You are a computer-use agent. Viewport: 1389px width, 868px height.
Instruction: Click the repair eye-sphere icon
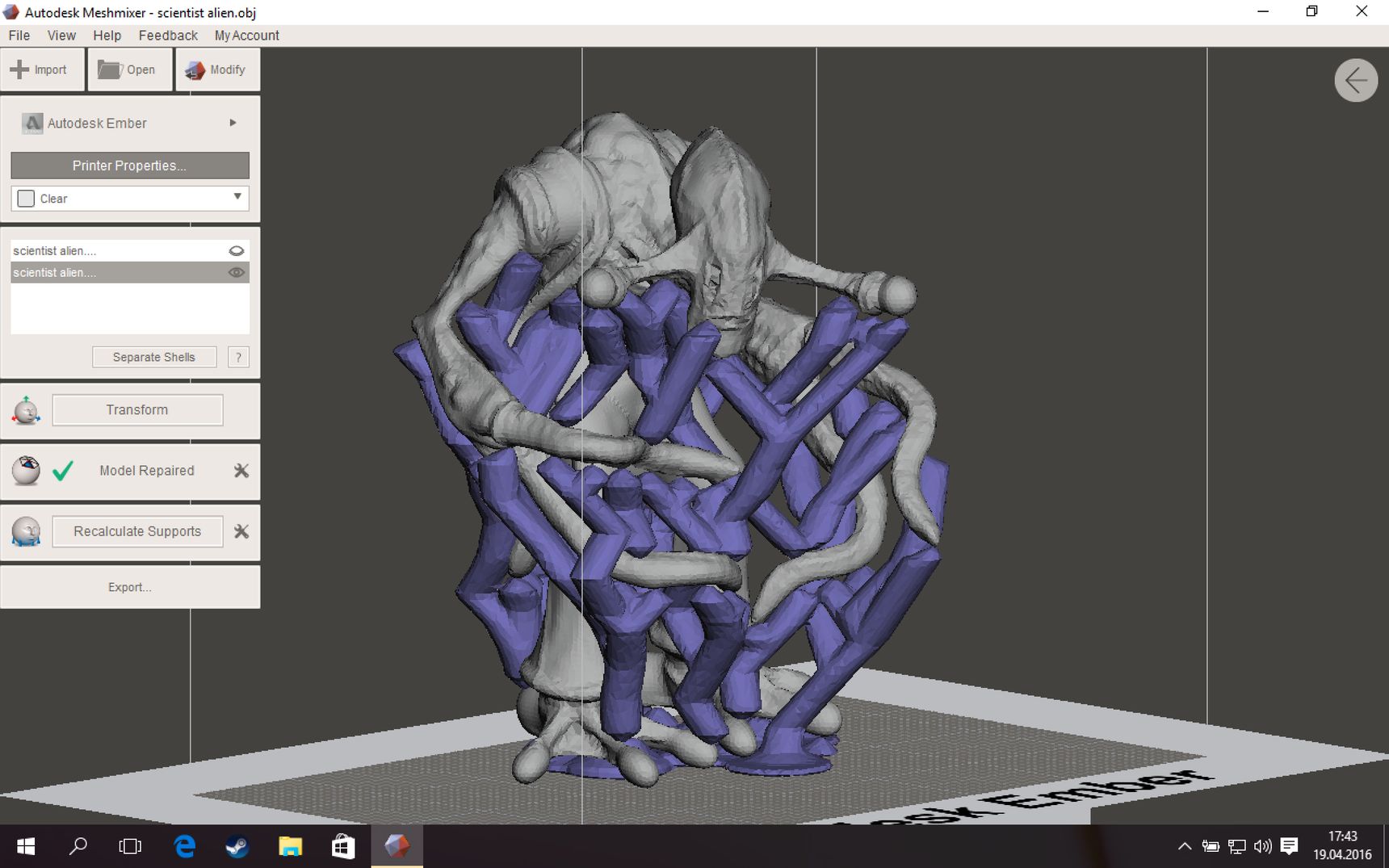click(x=26, y=471)
